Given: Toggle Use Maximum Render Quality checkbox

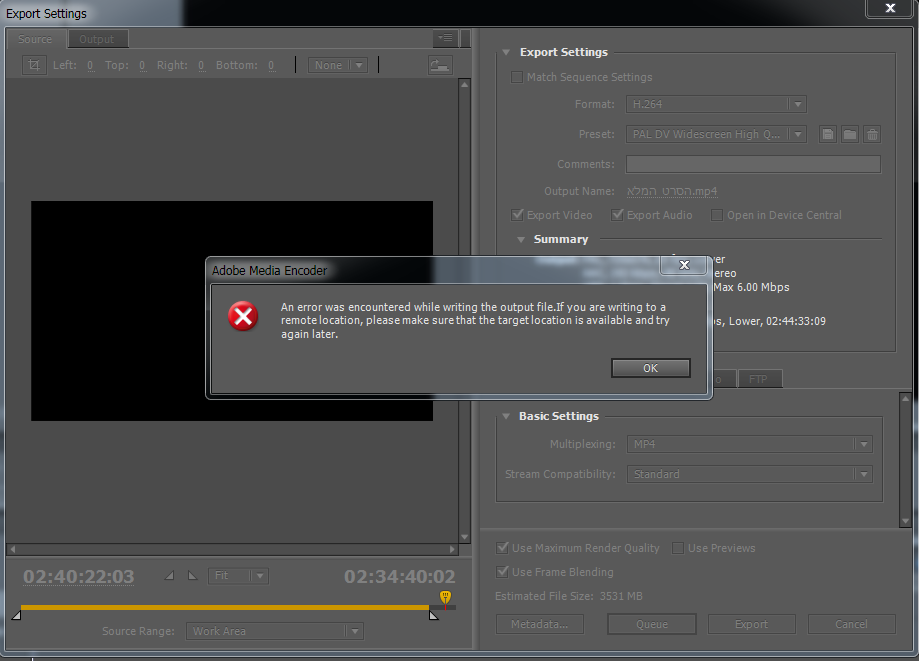Looking at the screenshot, I should [502, 548].
